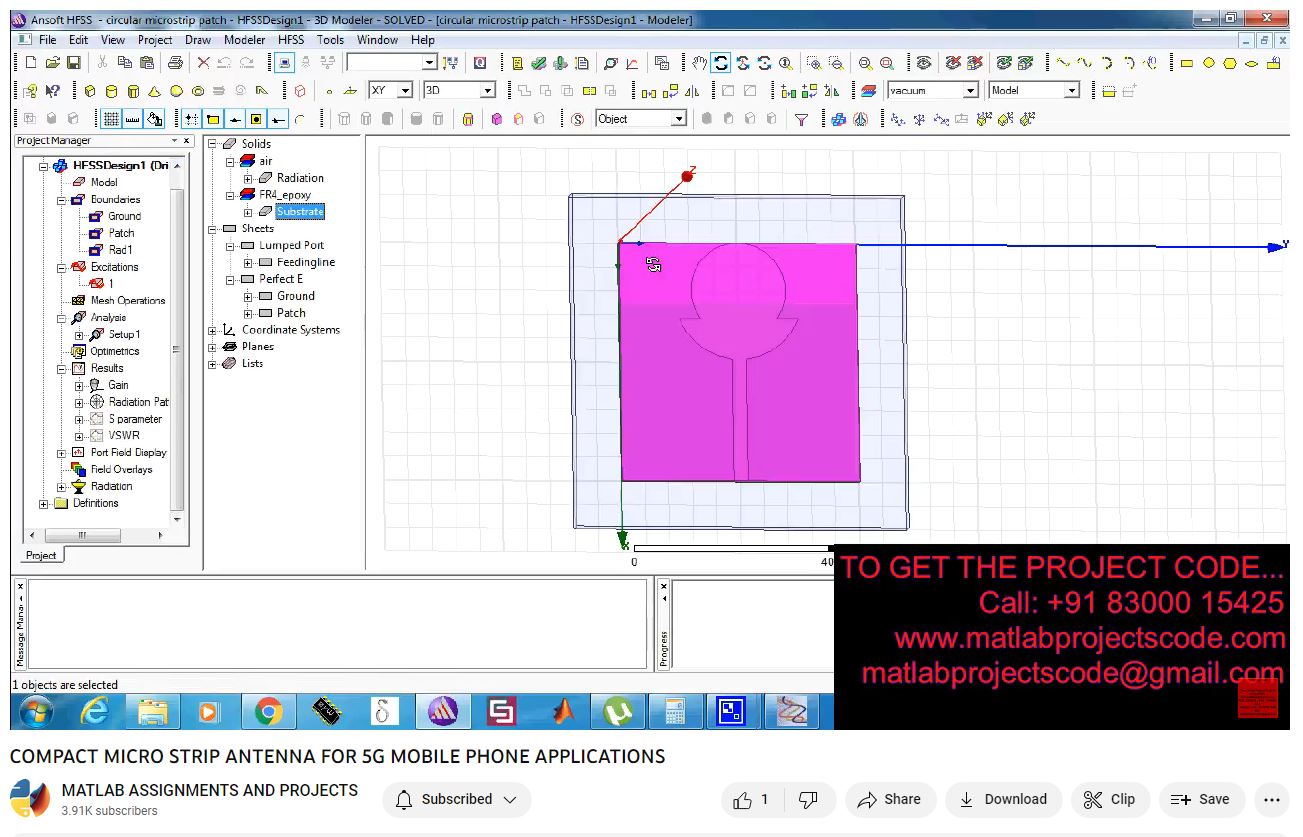Click the highlighted Rotate view tool

pyautogui.click(x=721, y=63)
